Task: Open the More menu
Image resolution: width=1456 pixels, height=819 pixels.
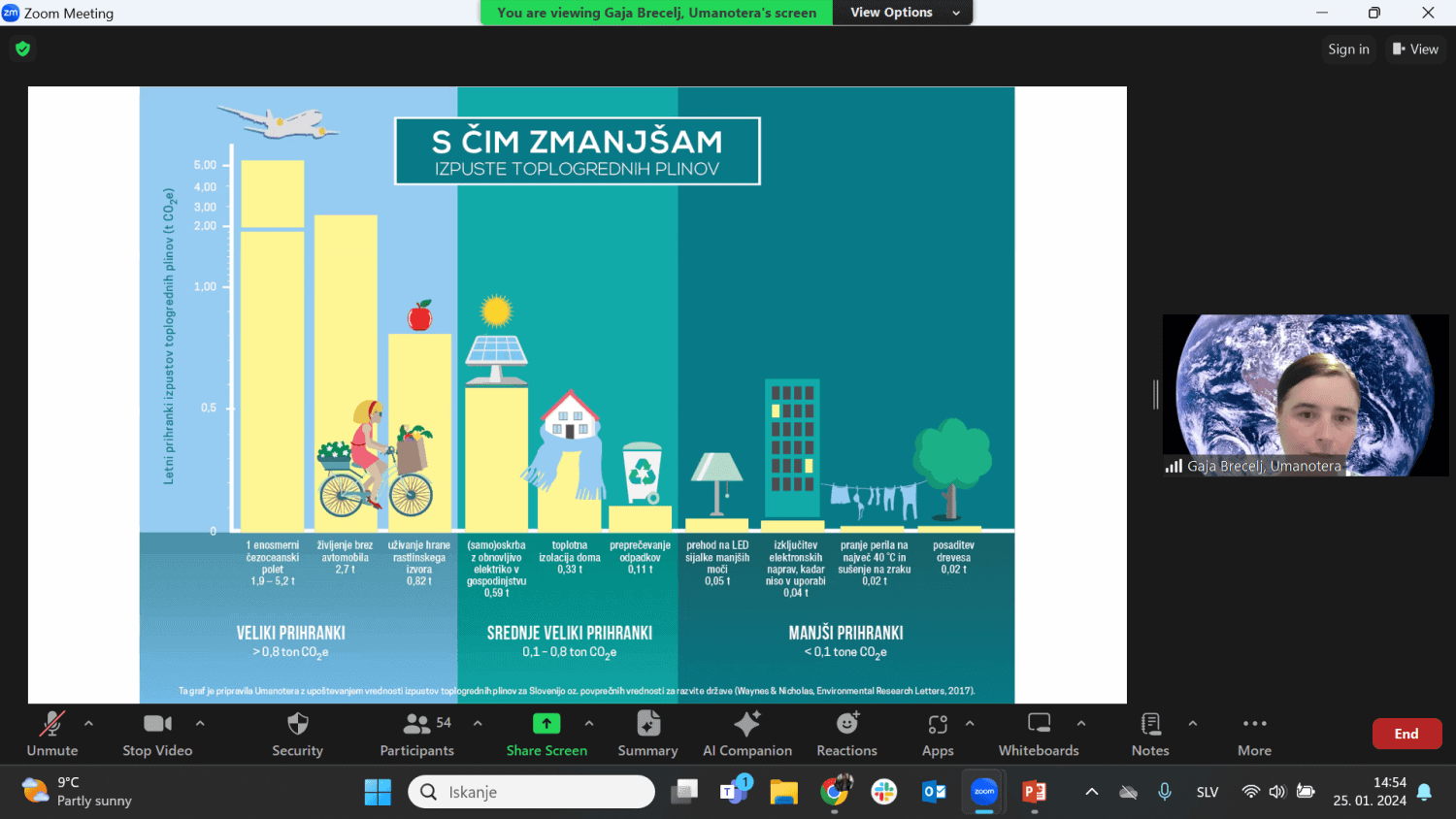Action: (1254, 734)
